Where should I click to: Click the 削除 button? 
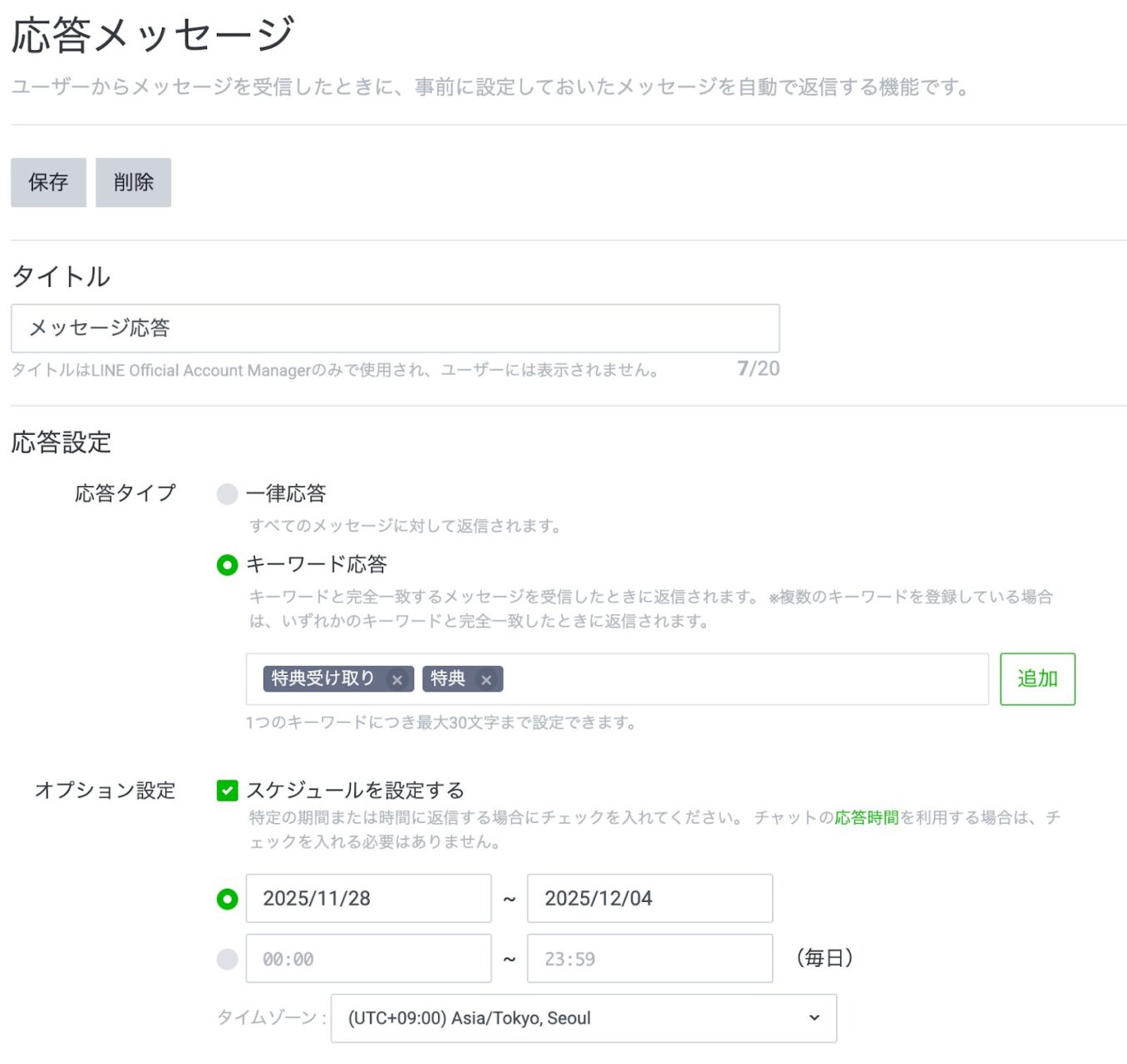[x=133, y=182]
